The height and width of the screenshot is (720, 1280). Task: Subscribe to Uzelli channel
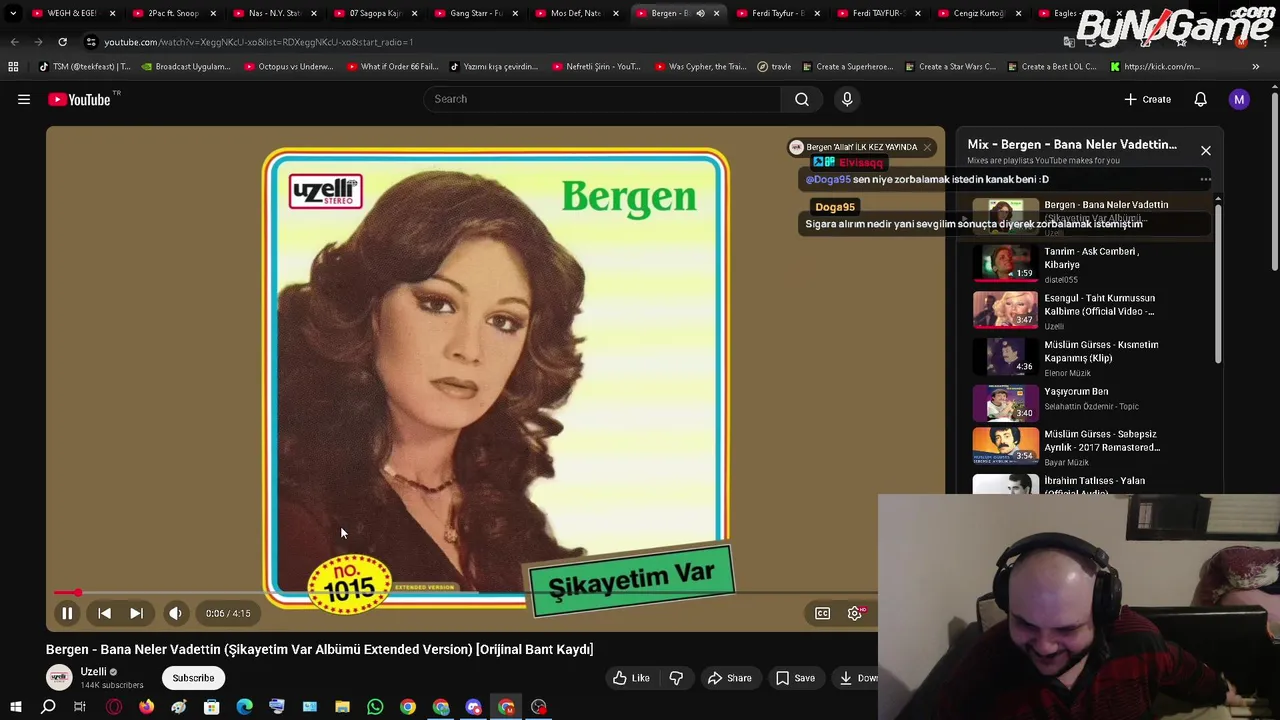pos(193,678)
